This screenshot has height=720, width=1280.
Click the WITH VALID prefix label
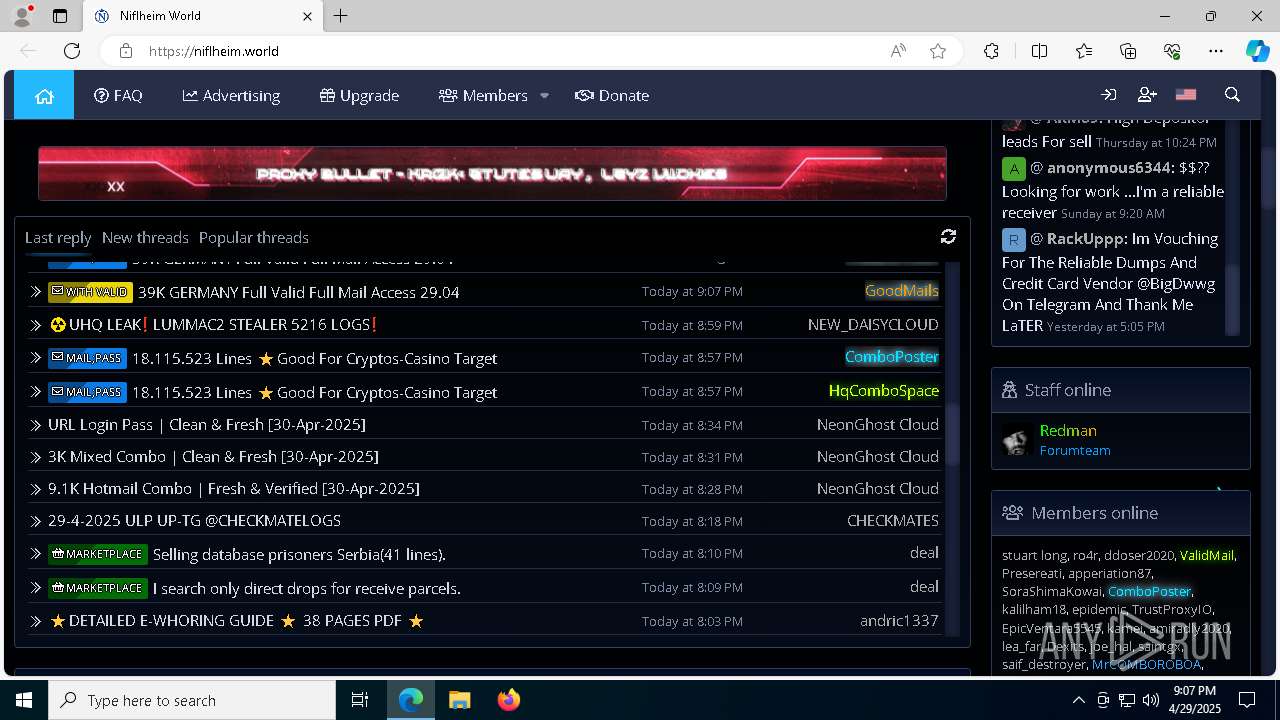(x=90, y=292)
